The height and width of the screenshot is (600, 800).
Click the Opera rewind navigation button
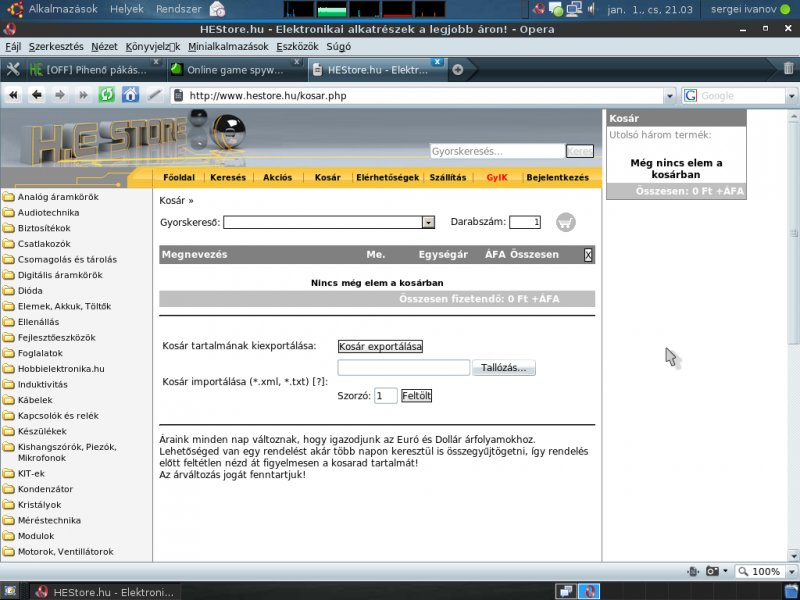[14, 95]
